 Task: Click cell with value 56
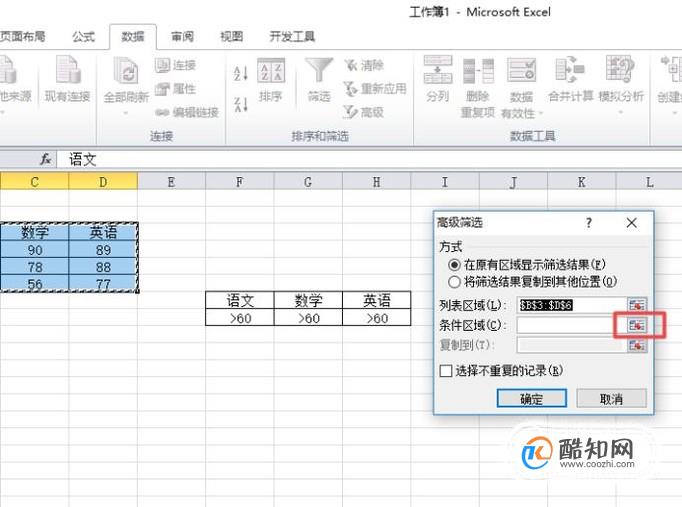[34, 284]
